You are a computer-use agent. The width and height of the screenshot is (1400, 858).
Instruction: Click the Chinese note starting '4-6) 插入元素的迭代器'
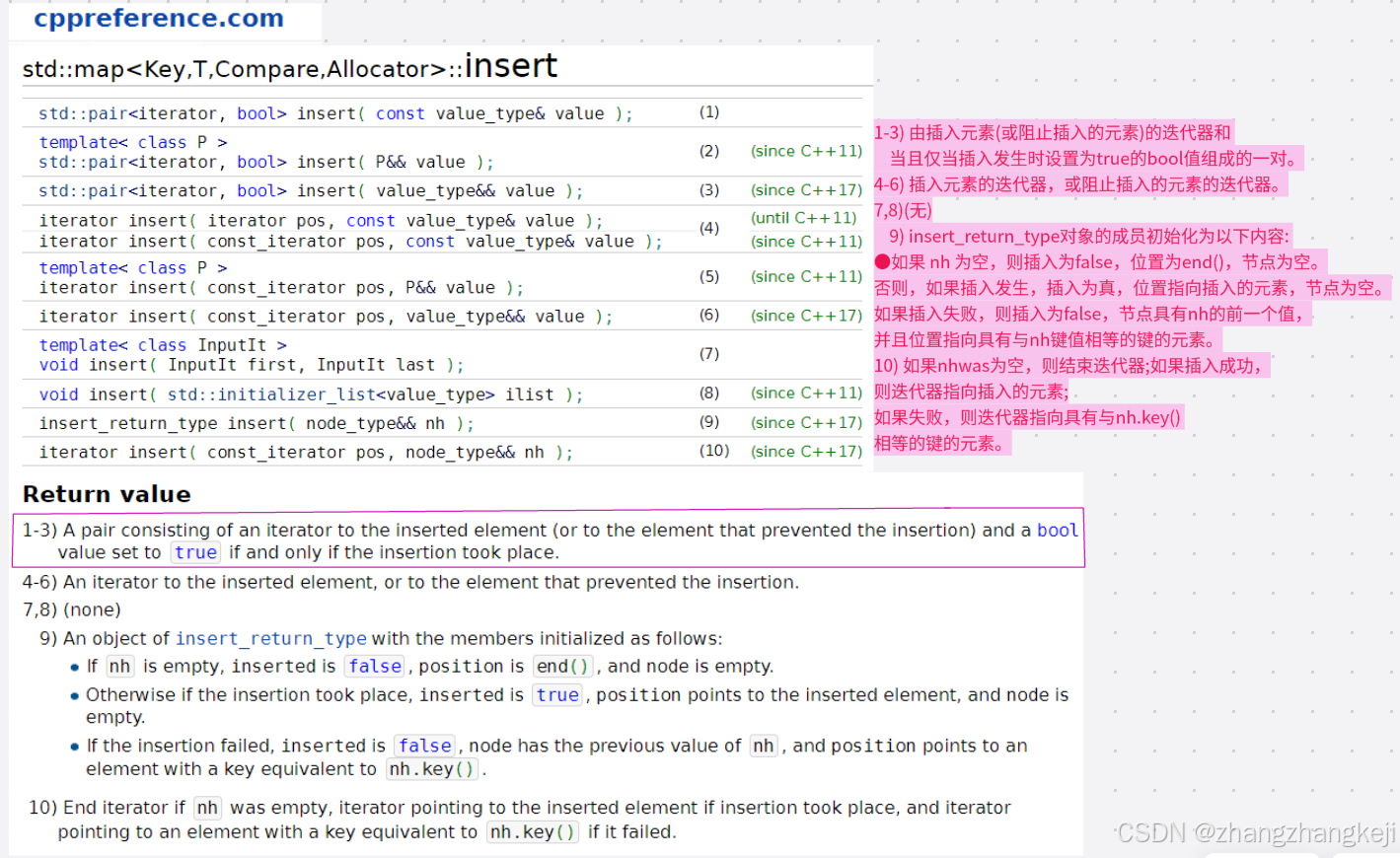pos(1080,184)
